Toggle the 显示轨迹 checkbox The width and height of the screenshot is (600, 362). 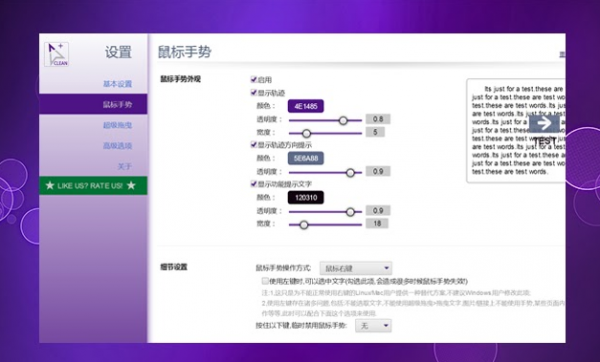click(253, 92)
